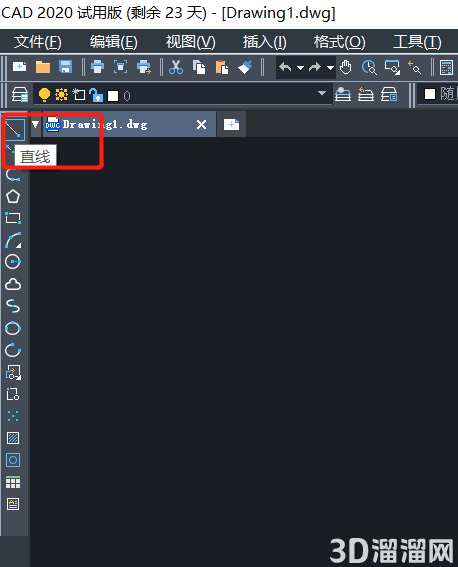The height and width of the screenshot is (567, 458).
Task: Click the Cut scissors icon
Action: click(x=176, y=67)
